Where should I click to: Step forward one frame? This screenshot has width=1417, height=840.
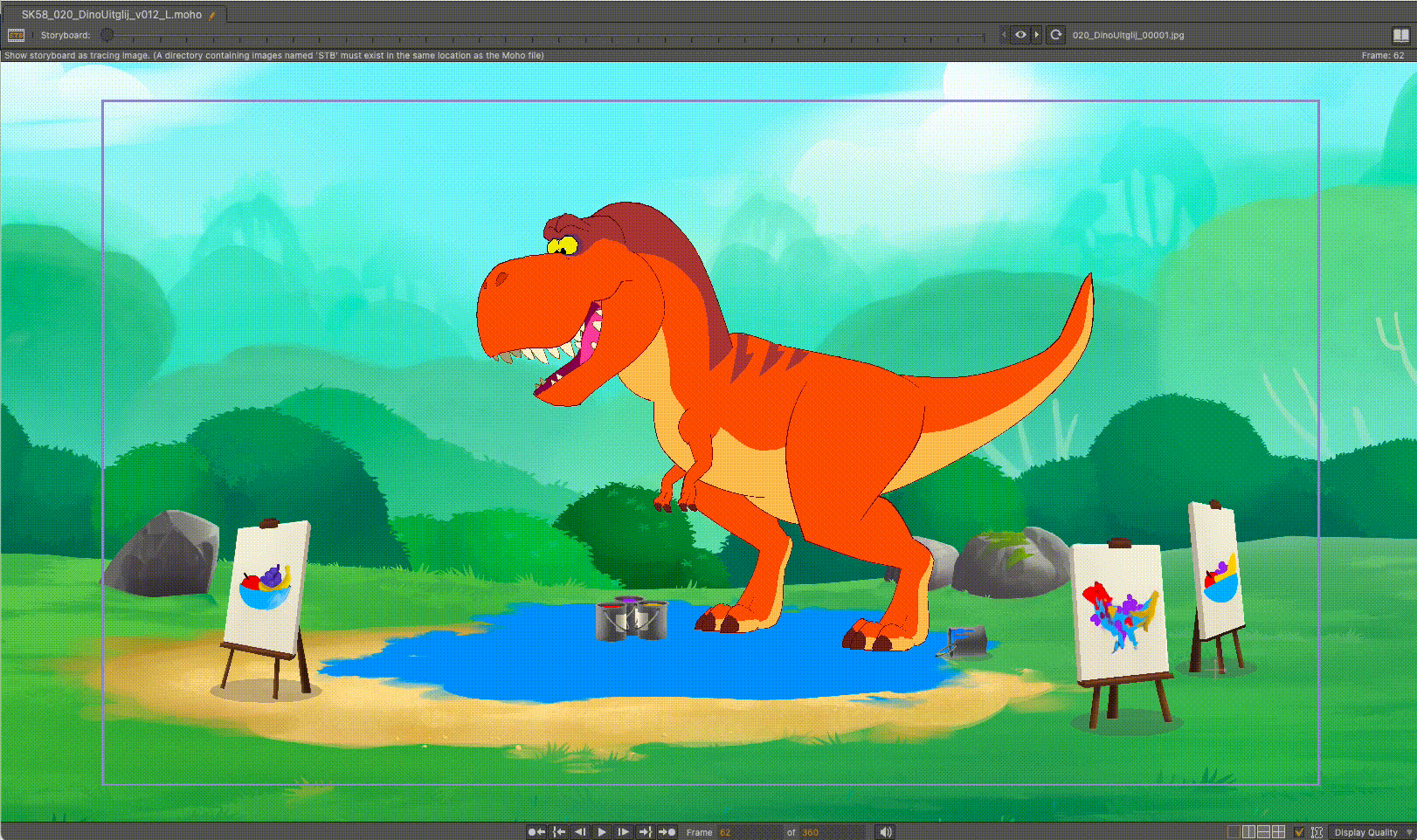(623, 832)
